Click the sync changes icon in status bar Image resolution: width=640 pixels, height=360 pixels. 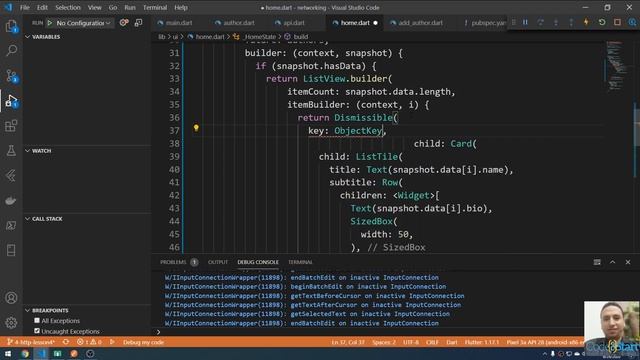[x=66, y=342]
